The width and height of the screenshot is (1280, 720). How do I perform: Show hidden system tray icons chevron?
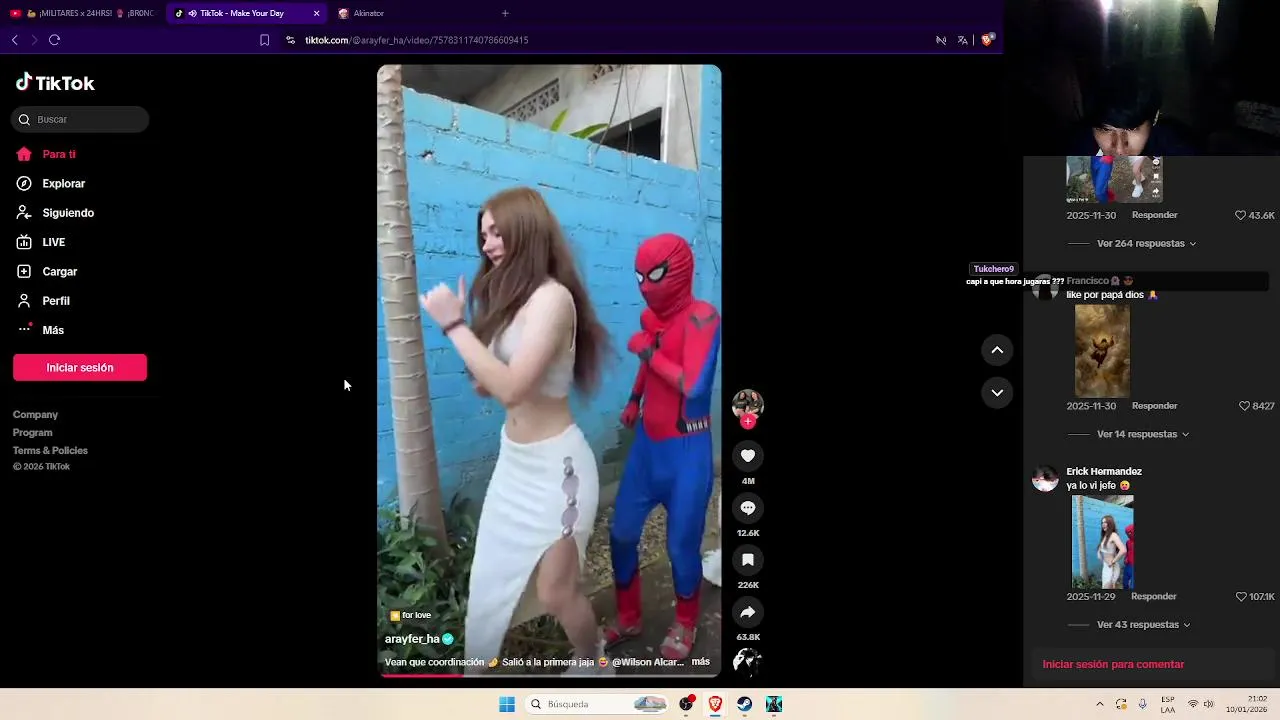1100,704
